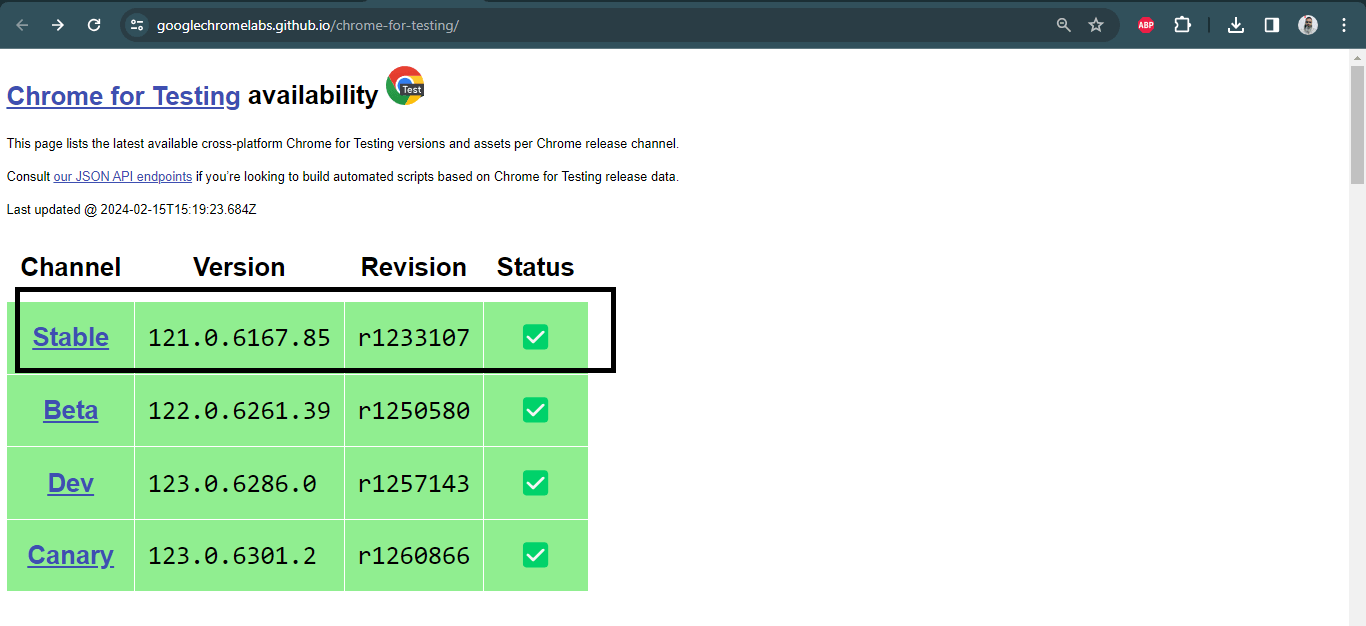Open Chrome's three-dot menu
Image resolution: width=1366 pixels, height=626 pixels.
(x=1344, y=25)
